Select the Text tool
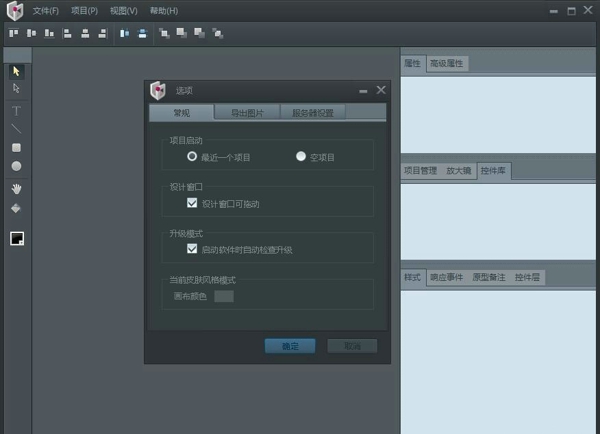Viewport: 600px width, 434px height. click(x=16, y=109)
